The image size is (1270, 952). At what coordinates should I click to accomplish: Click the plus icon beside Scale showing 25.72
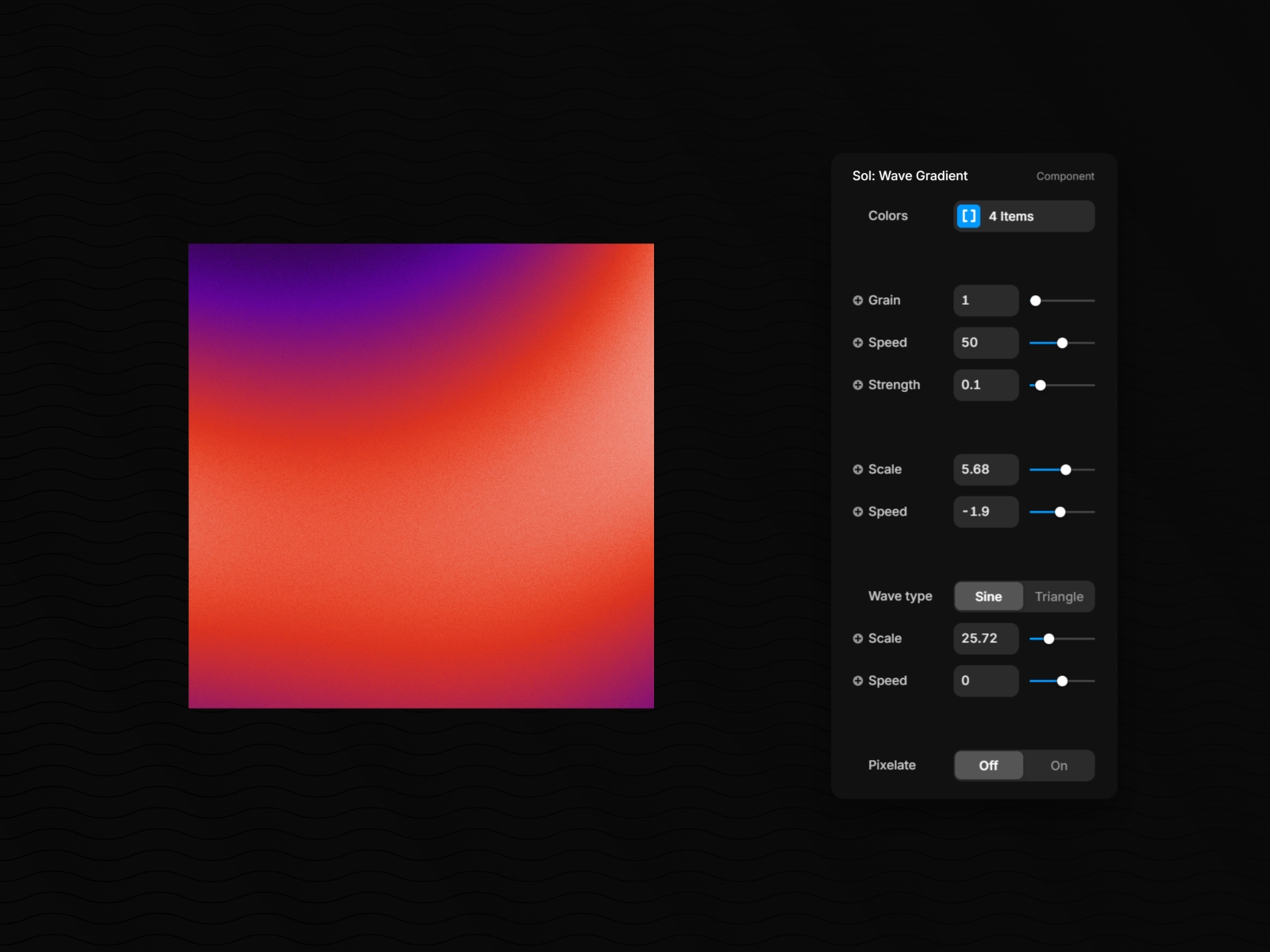[858, 638]
